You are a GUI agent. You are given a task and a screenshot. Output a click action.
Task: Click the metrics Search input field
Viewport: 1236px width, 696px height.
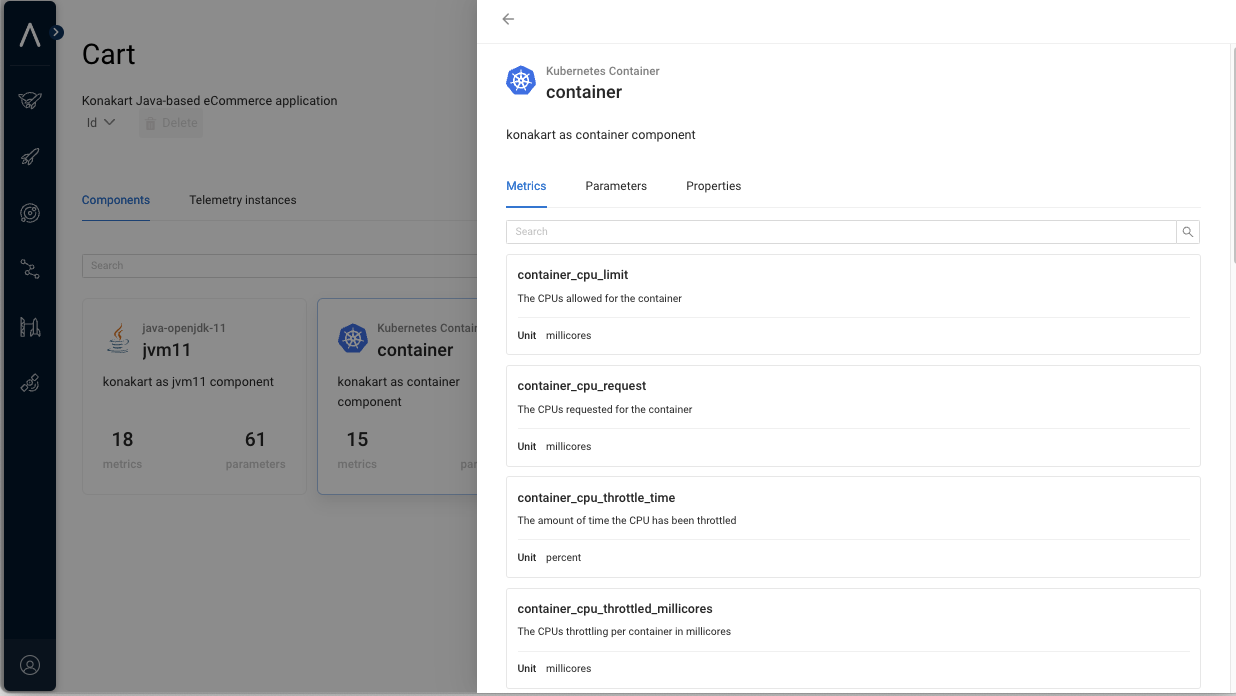840,232
